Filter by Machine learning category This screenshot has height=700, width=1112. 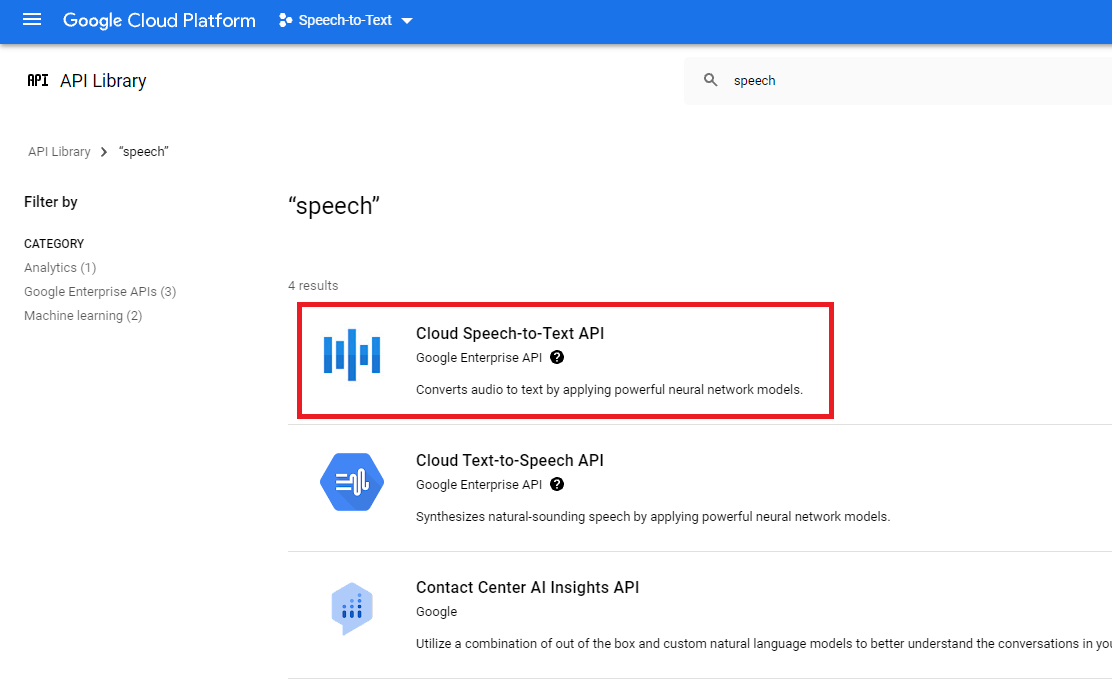click(x=83, y=316)
